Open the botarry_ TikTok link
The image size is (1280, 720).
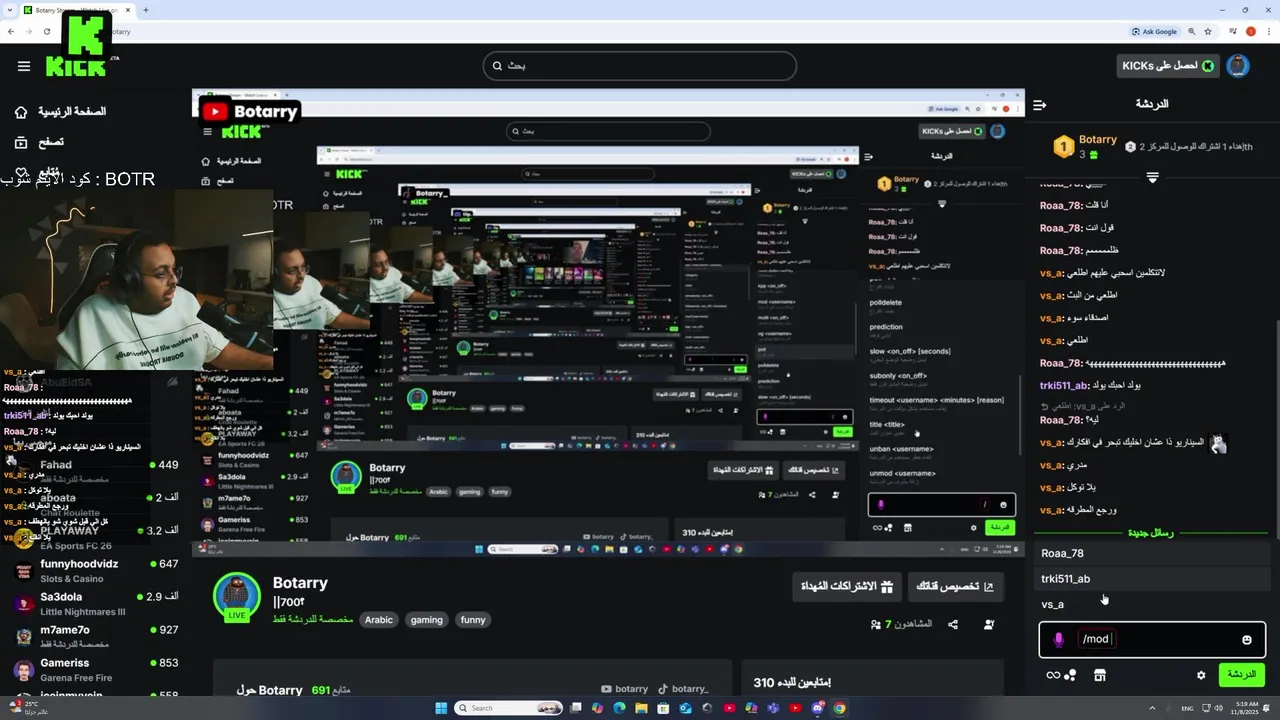(683, 689)
